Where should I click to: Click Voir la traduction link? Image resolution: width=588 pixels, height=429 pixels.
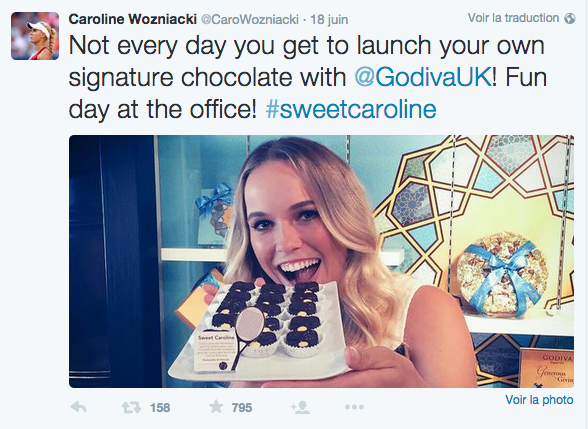coord(513,18)
